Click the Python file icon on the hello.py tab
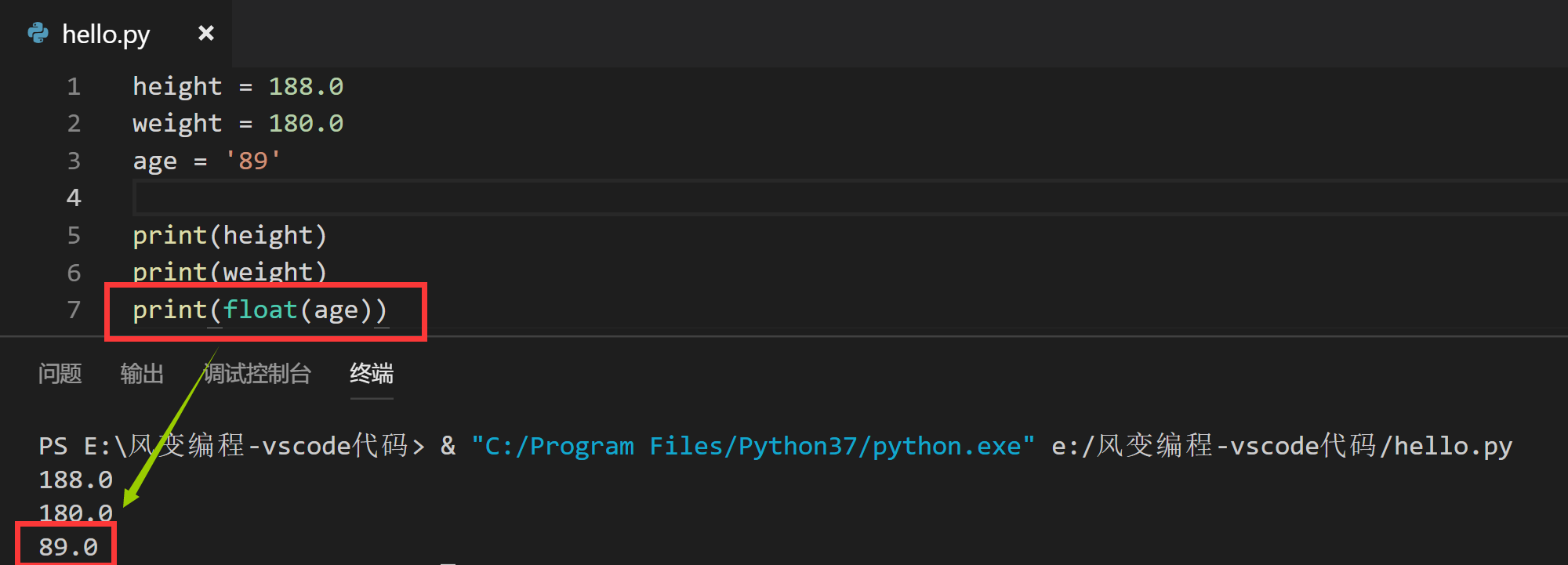The width and height of the screenshot is (1568, 565). coord(38,33)
